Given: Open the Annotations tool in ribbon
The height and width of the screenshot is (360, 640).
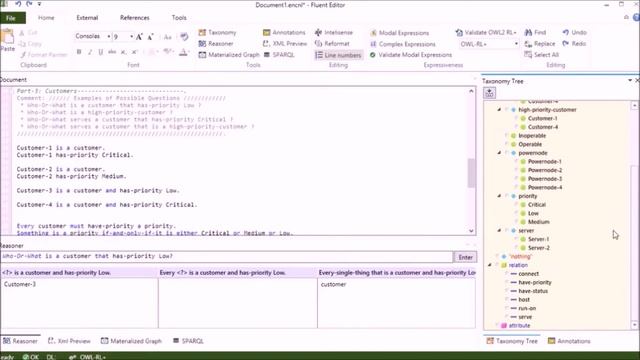Looking at the screenshot, I should (x=284, y=32).
